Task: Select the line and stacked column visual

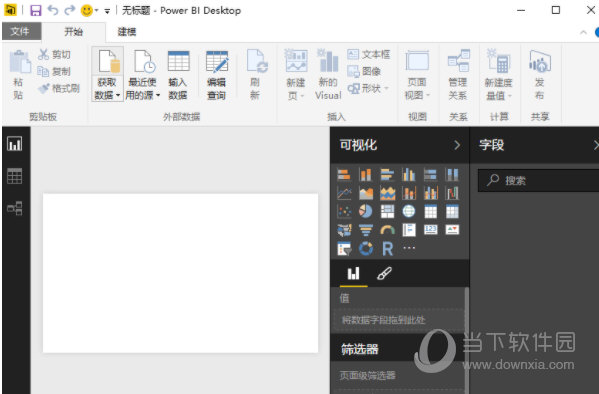Action: point(409,193)
